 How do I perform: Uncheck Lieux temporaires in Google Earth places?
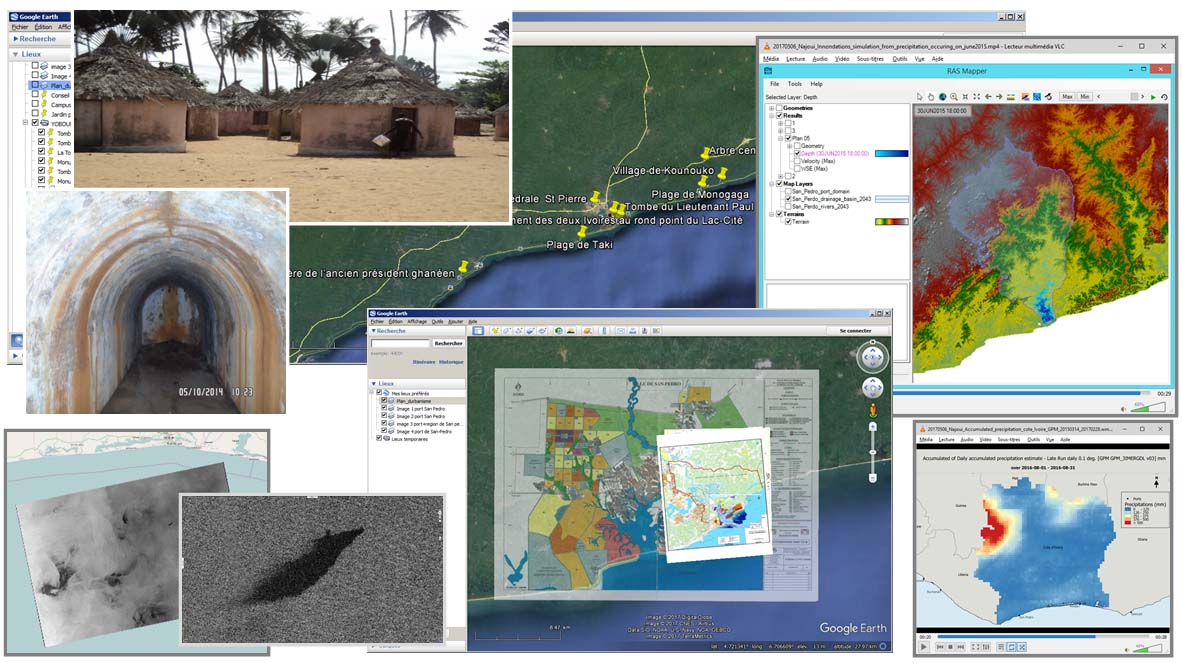point(379,438)
